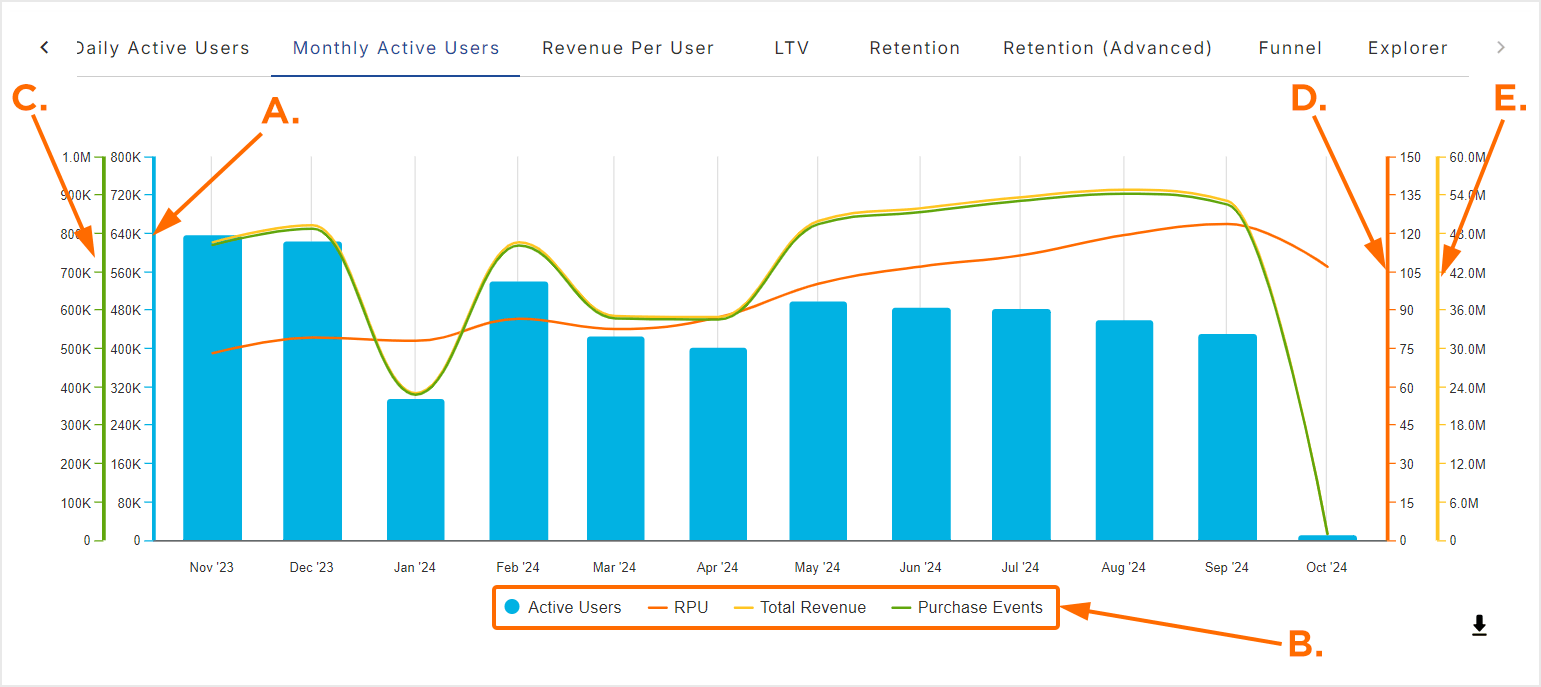1541x687 pixels.
Task: Open the LTV tab
Action: tap(791, 48)
